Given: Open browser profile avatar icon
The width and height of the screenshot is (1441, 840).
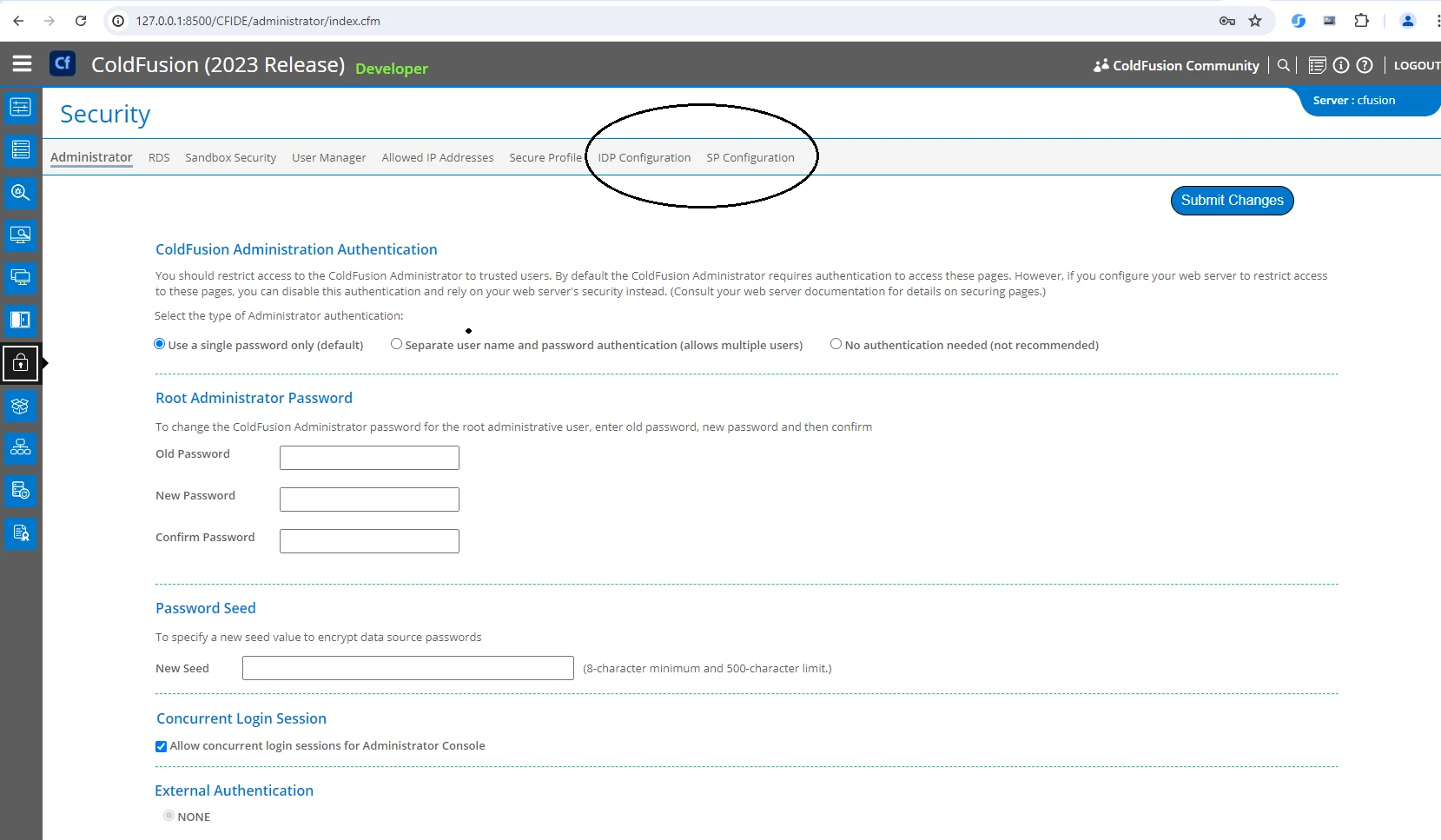Looking at the screenshot, I should tap(1408, 21).
